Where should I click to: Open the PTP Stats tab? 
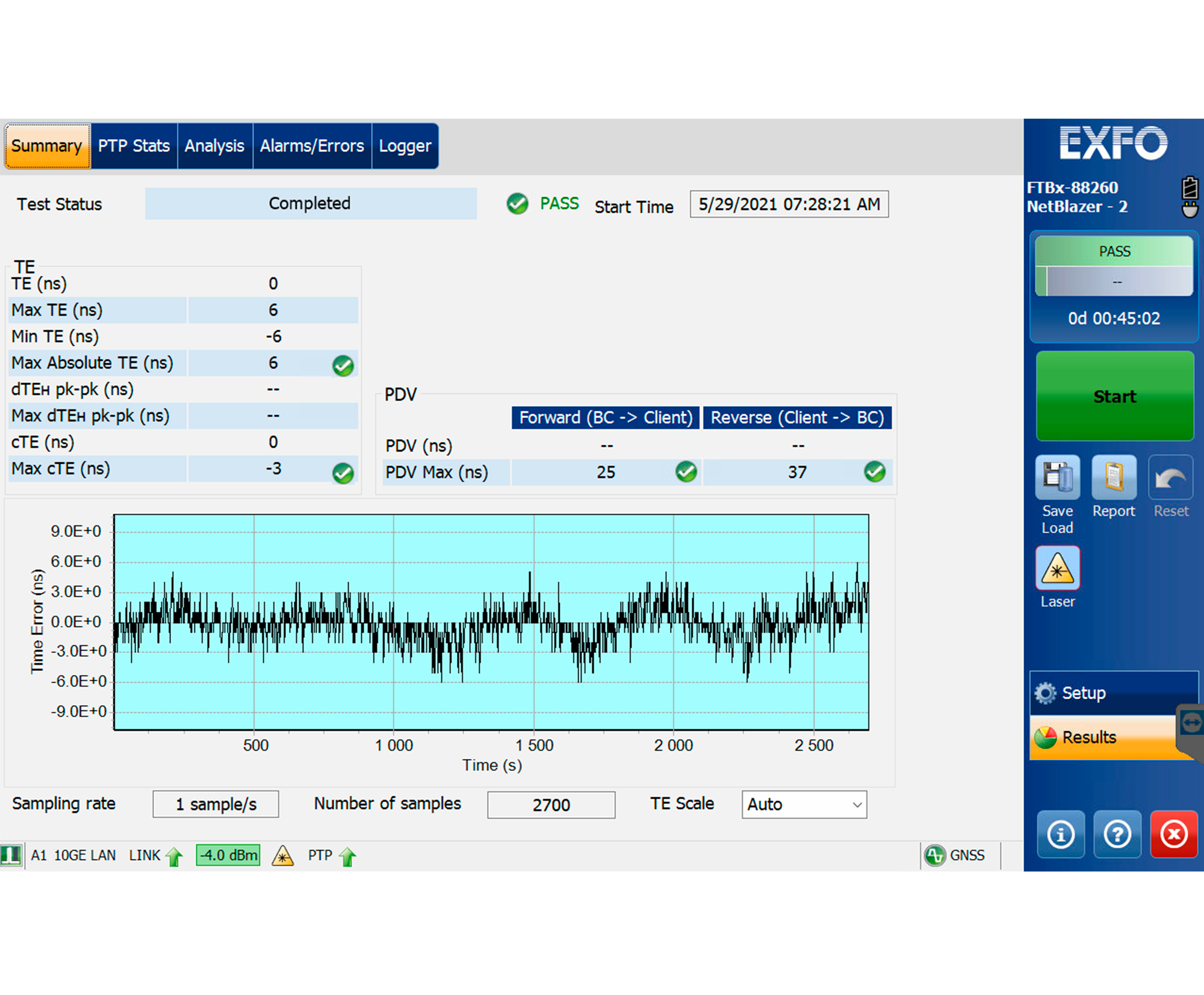point(133,146)
